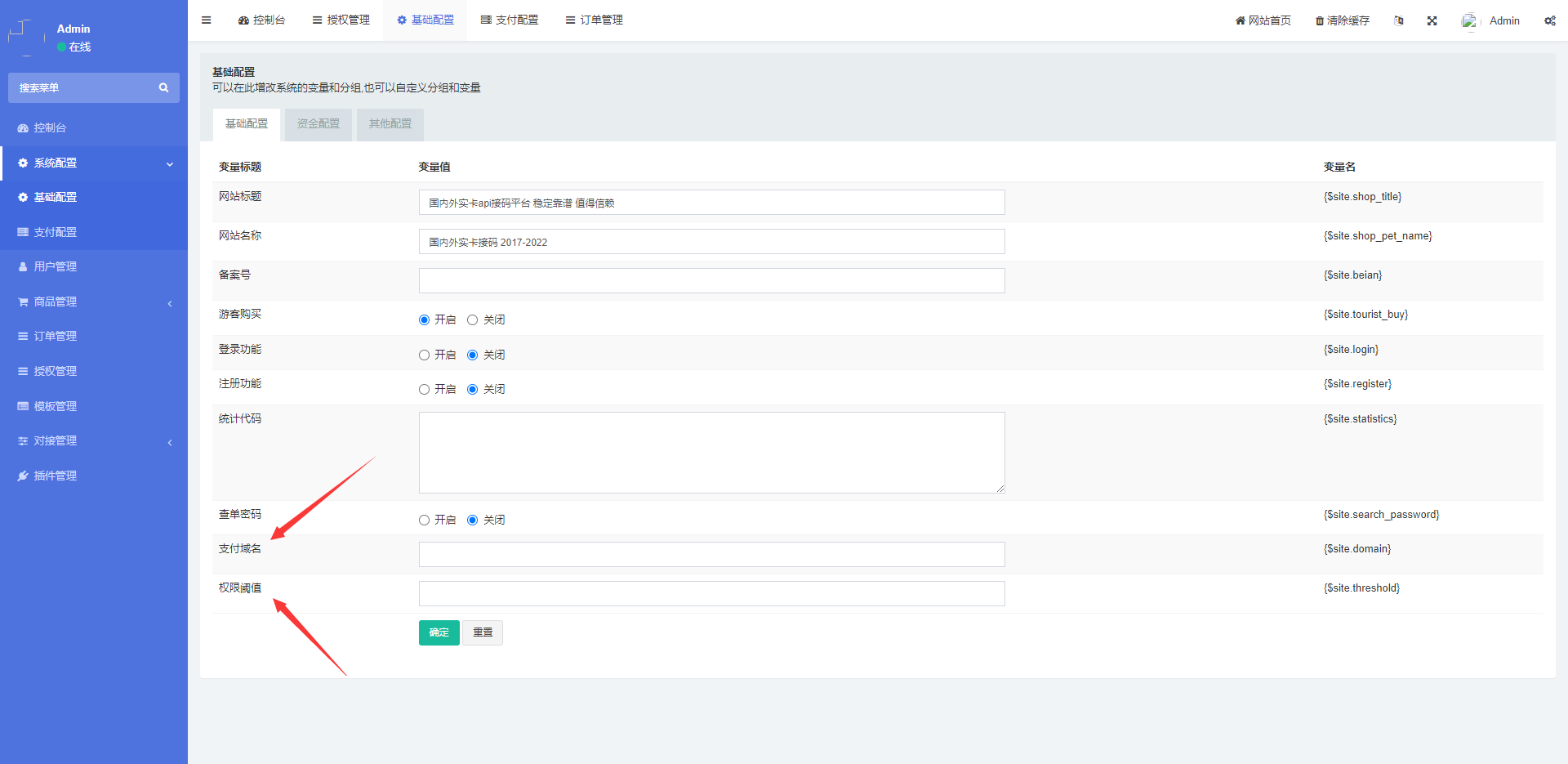Enable 开启 for 注册功能
The image size is (1568, 764).
424,389
